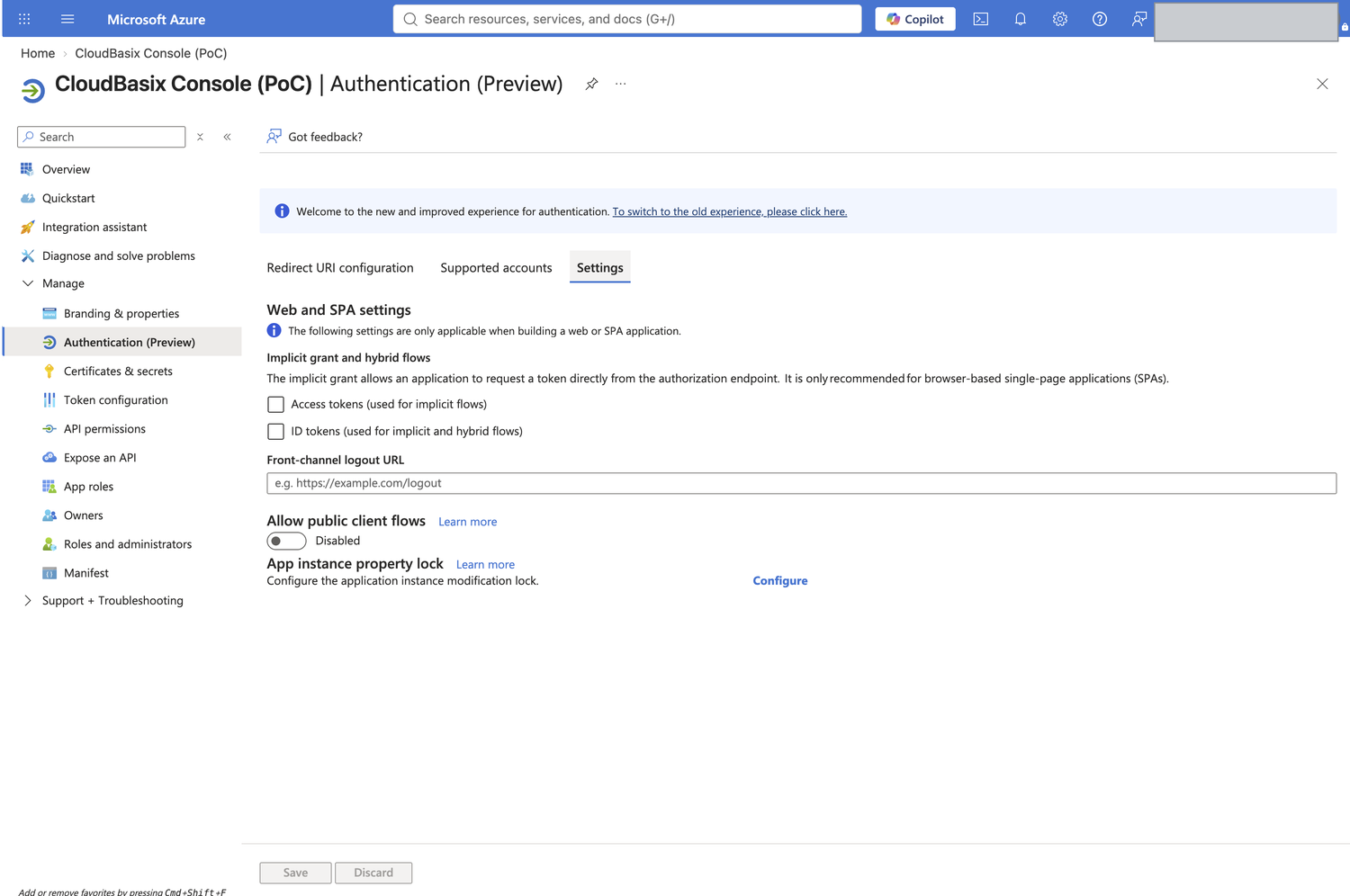Click the Copilot button

point(915,19)
